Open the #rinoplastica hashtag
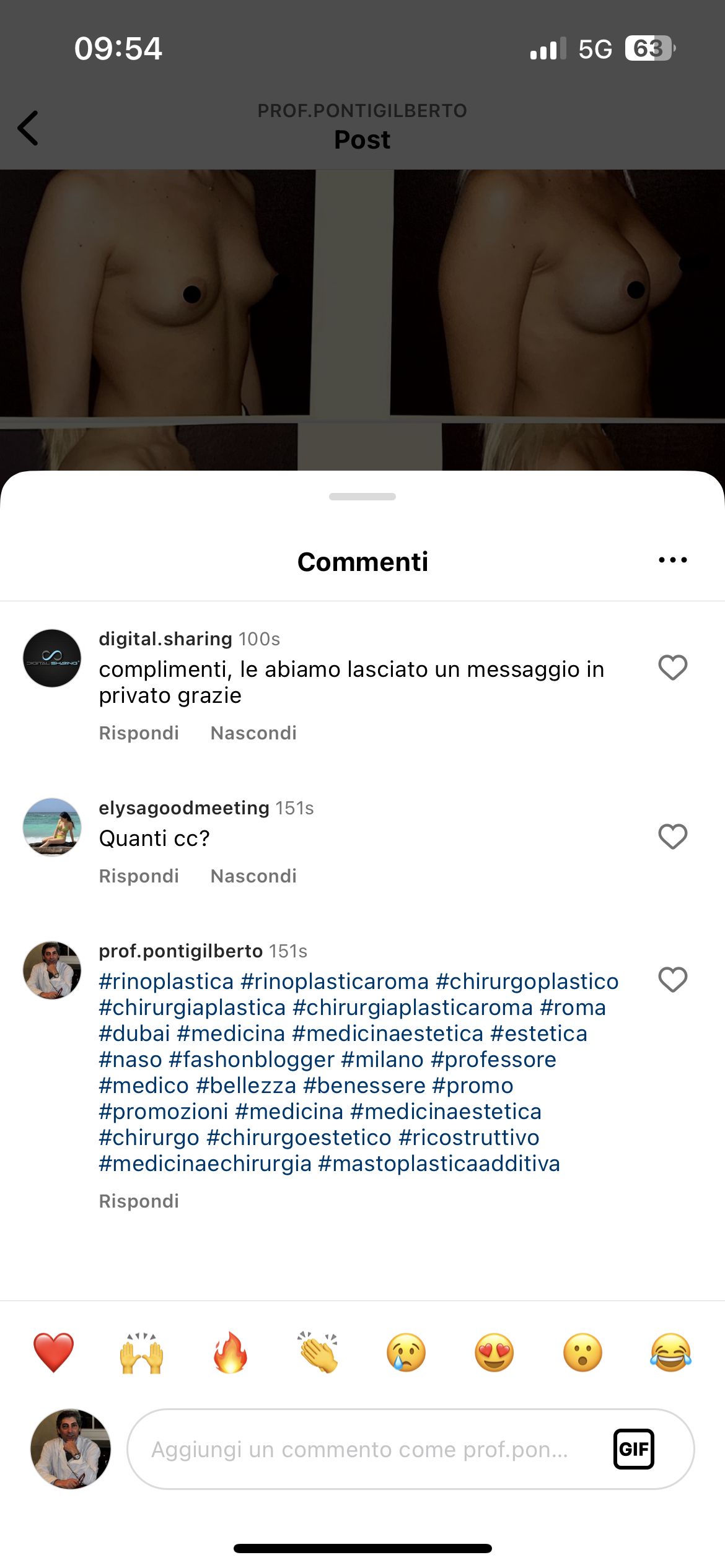Viewport: 725px width, 1568px height. [x=166, y=982]
